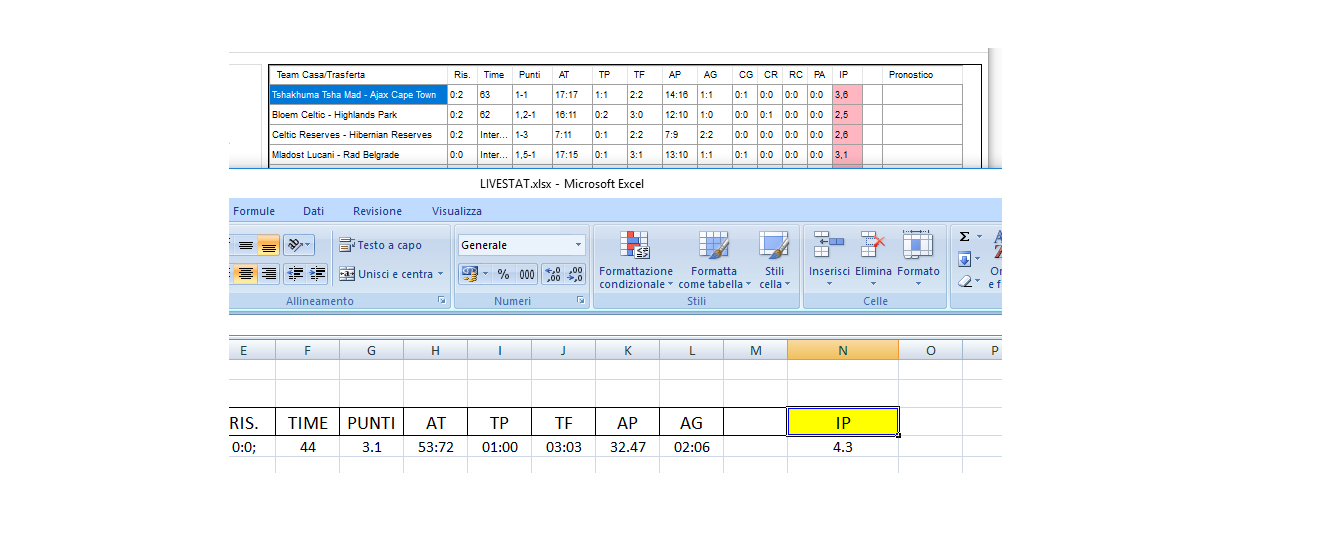Viewport: 1330px width, 548px height.
Task: Click the Pronostico column header
Action: point(922,75)
